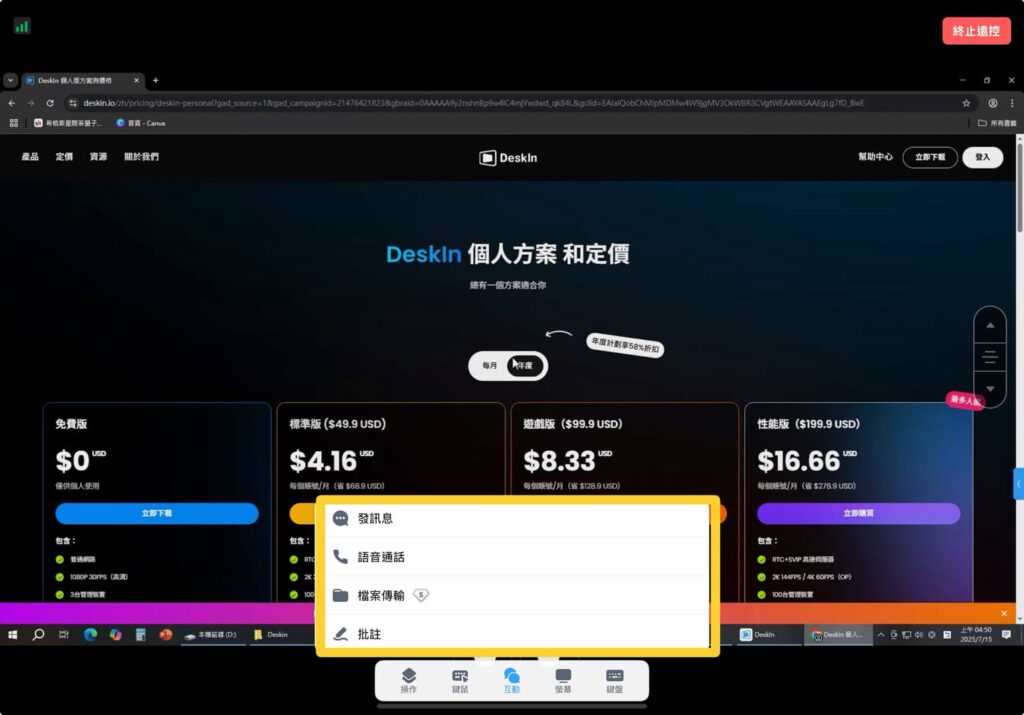This screenshot has height=715, width=1024.
Task: Bookmark this page with the star icon
Action: [x=966, y=103]
